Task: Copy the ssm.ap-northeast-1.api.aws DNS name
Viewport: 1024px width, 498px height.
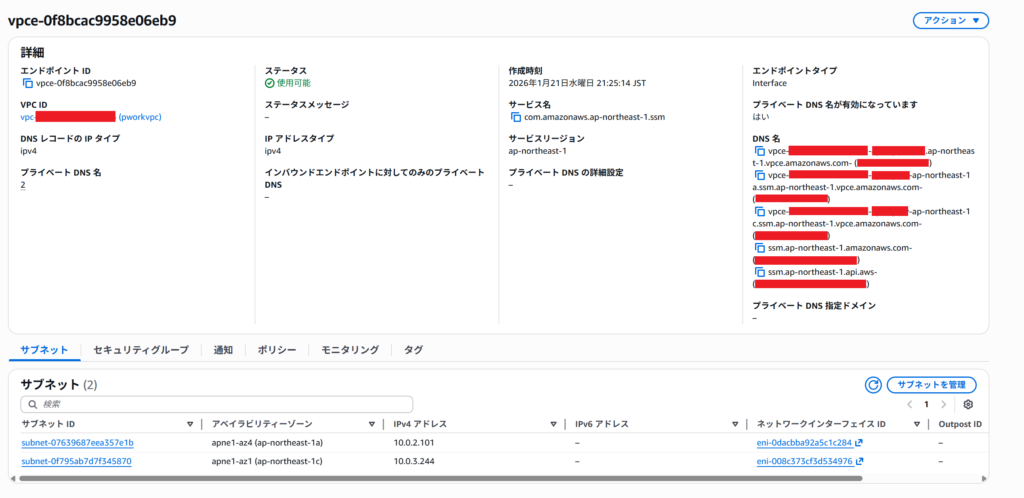Action: (760, 272)
